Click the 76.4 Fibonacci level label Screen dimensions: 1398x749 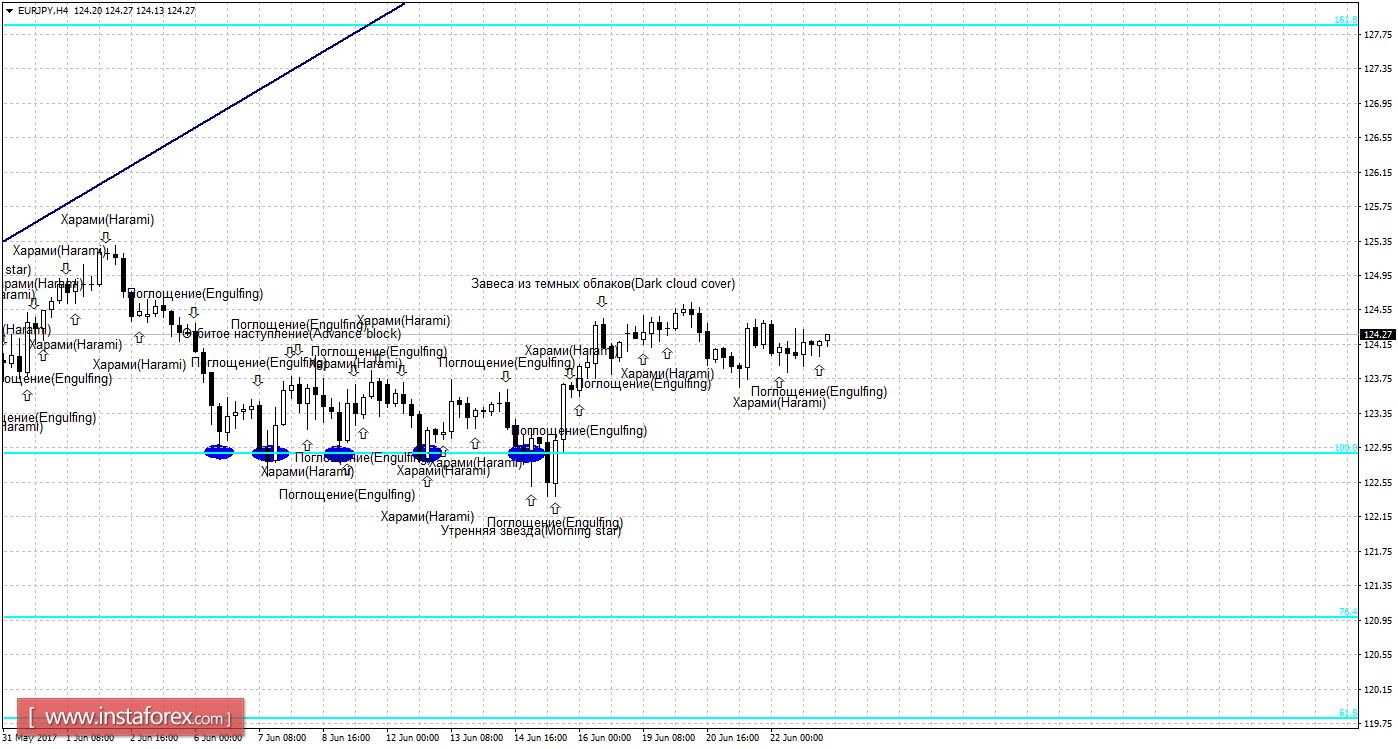[x=1348, y=612]
